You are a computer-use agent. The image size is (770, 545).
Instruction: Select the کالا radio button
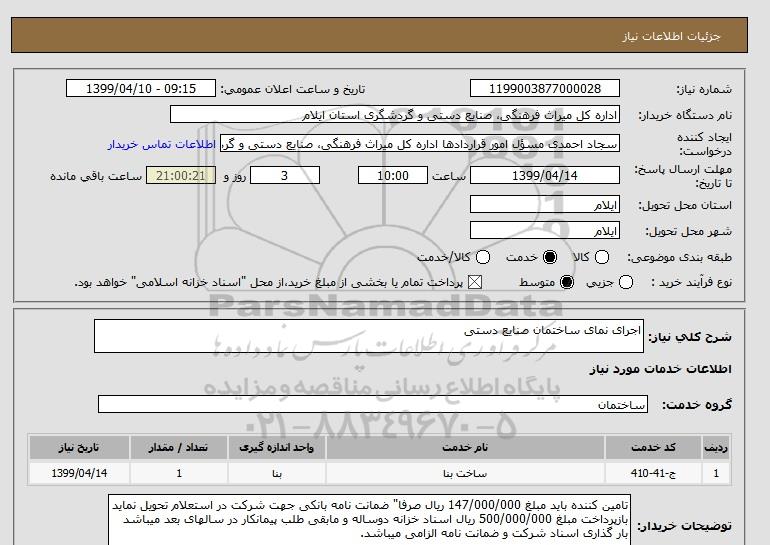tap(602, 257)
